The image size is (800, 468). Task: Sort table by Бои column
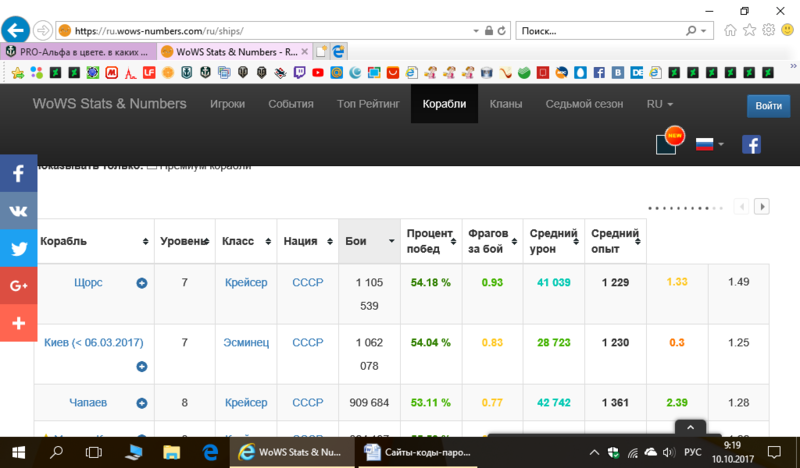click(369, 241)
